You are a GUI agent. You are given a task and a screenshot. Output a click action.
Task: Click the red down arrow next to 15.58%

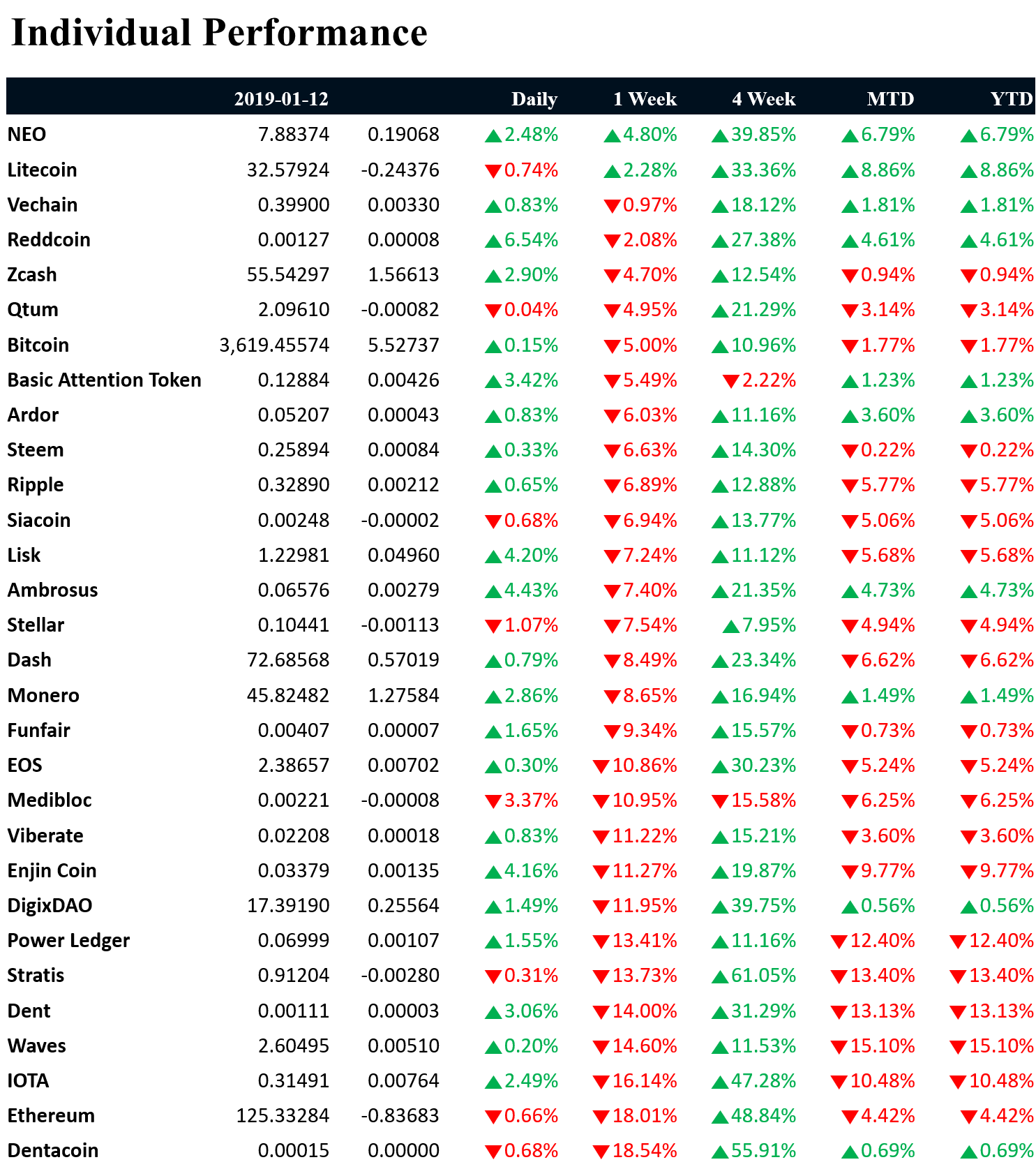pos(720,802)
